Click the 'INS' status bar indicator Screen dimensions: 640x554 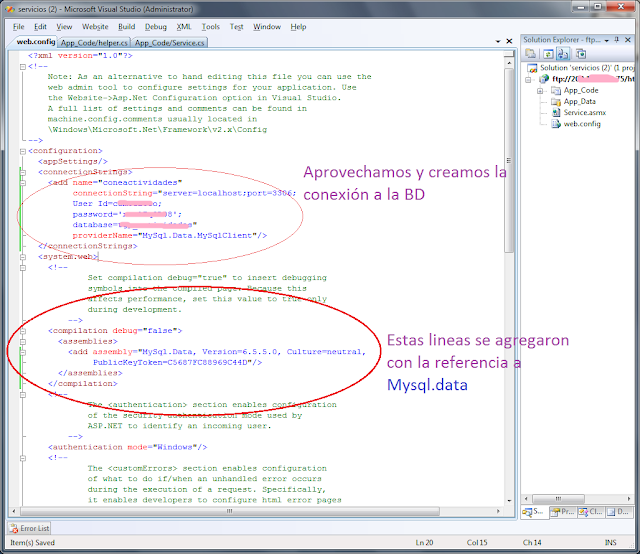[611, 543]
